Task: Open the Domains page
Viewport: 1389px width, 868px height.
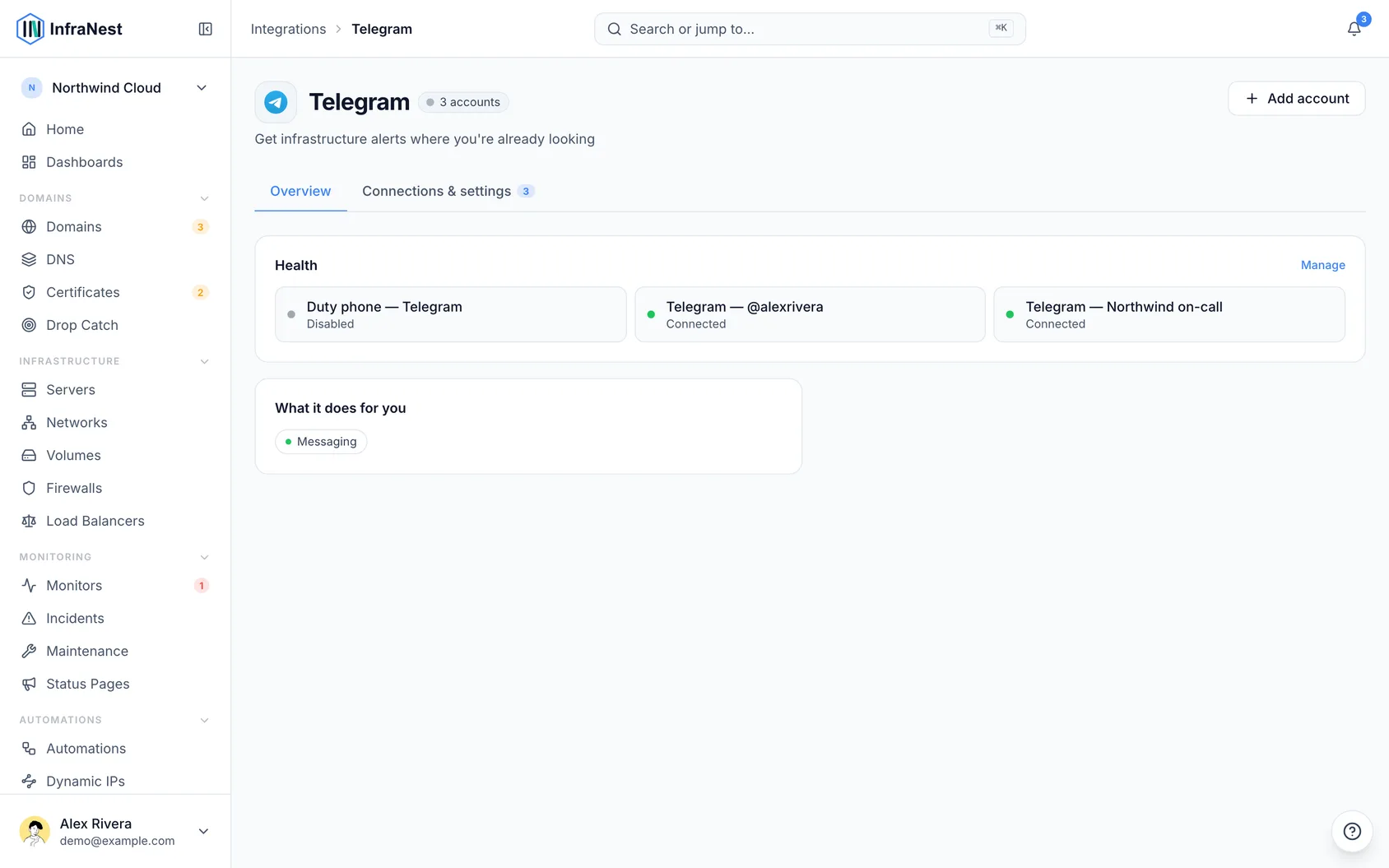Action: 115,226
